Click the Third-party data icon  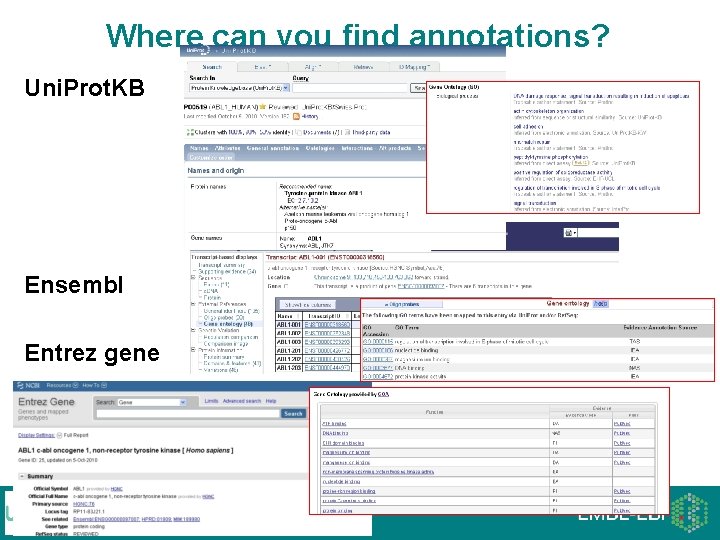[x=348, y=132]
